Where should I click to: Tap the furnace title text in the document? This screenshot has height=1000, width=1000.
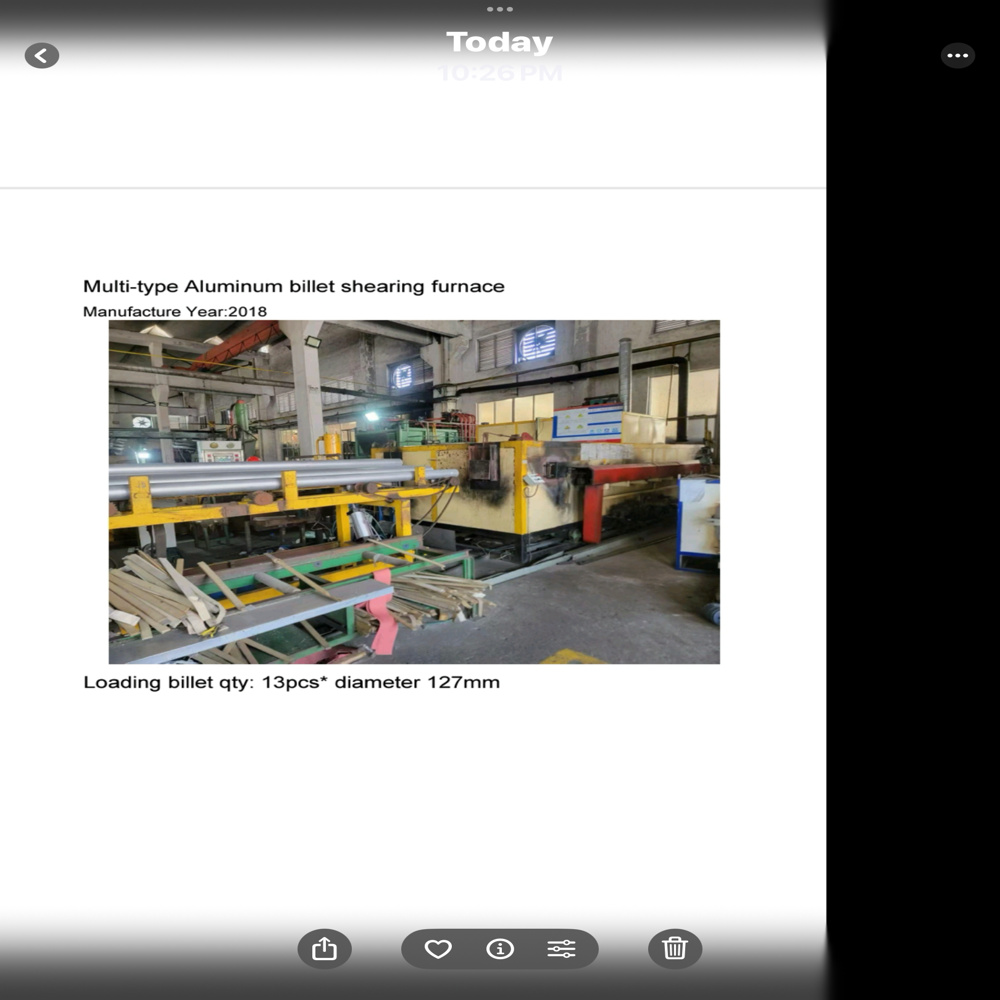(x=294, y=286)
